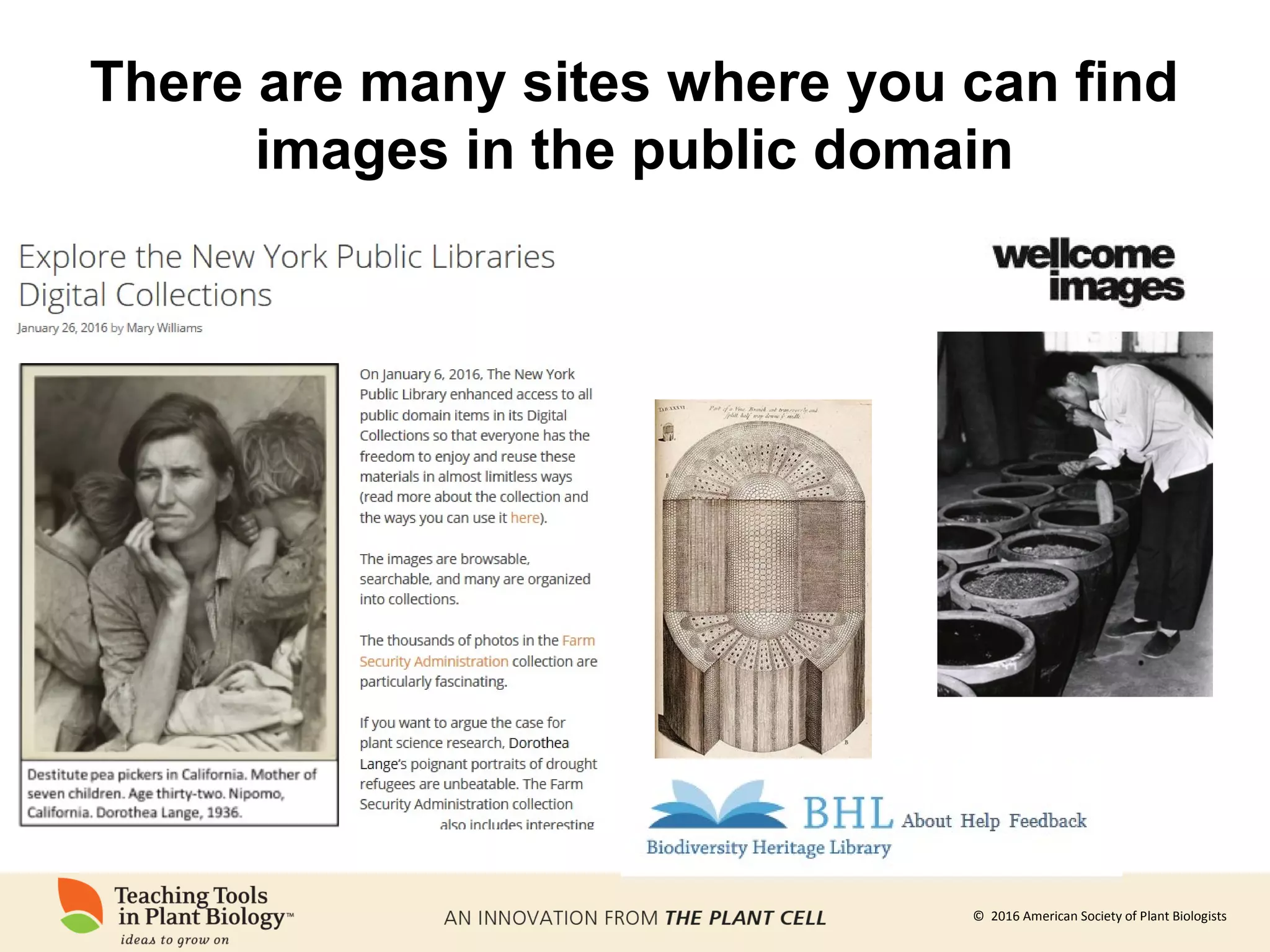Click the '2016 American Society of Plant Biologists' copyright
The height and width of the screenshot is (952, 1270).
(1100, 916)
